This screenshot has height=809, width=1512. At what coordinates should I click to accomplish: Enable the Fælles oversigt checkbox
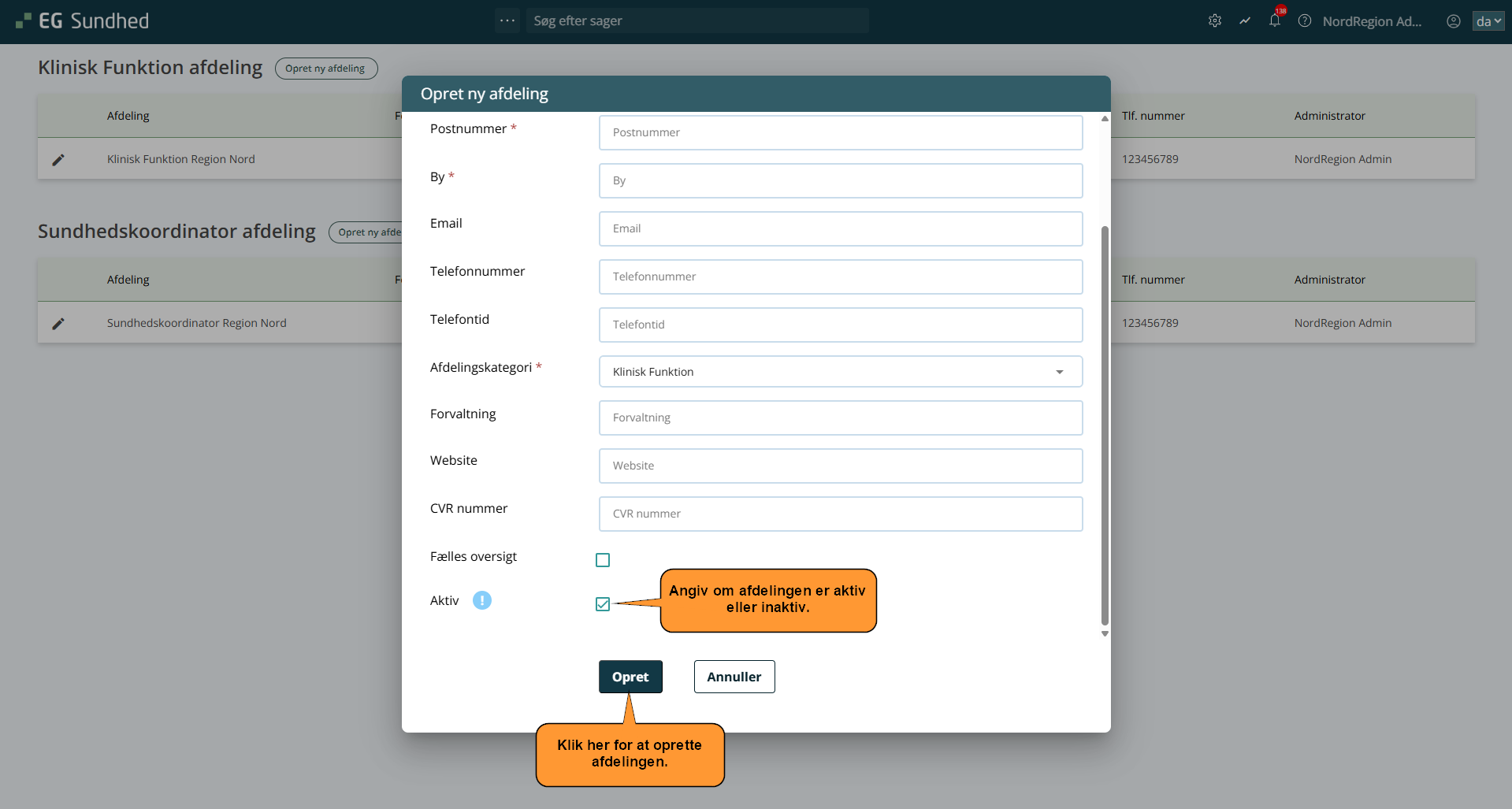tap(603, 560)
